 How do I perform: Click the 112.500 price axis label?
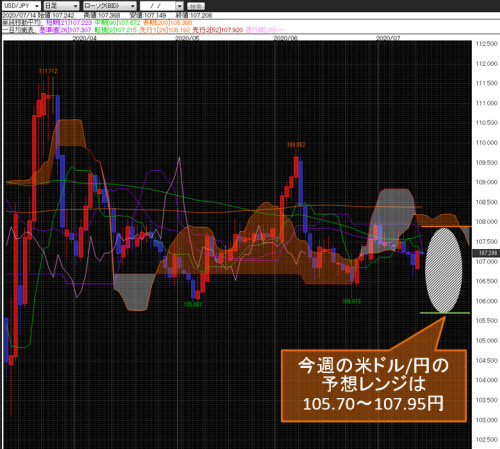(x=486, y=44)
